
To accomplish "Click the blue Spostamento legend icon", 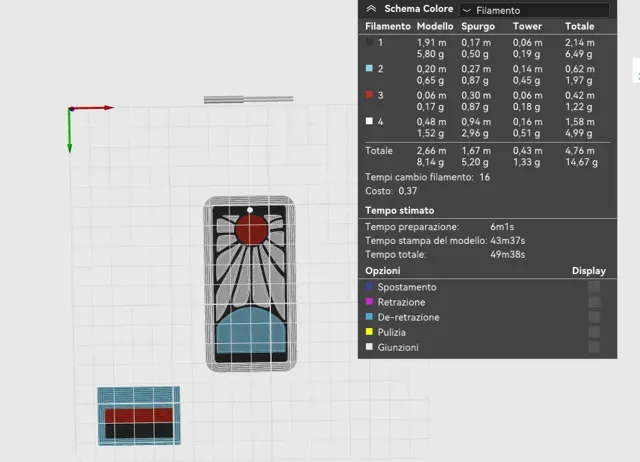I will pyautogui.click(x=369, y=287).
